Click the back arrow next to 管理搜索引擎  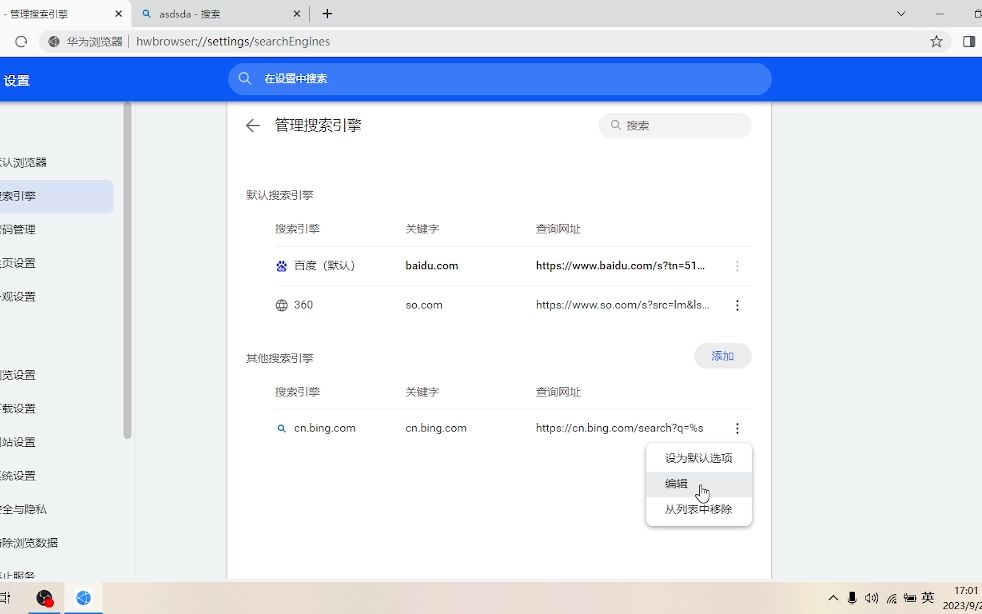pos(252,125)
